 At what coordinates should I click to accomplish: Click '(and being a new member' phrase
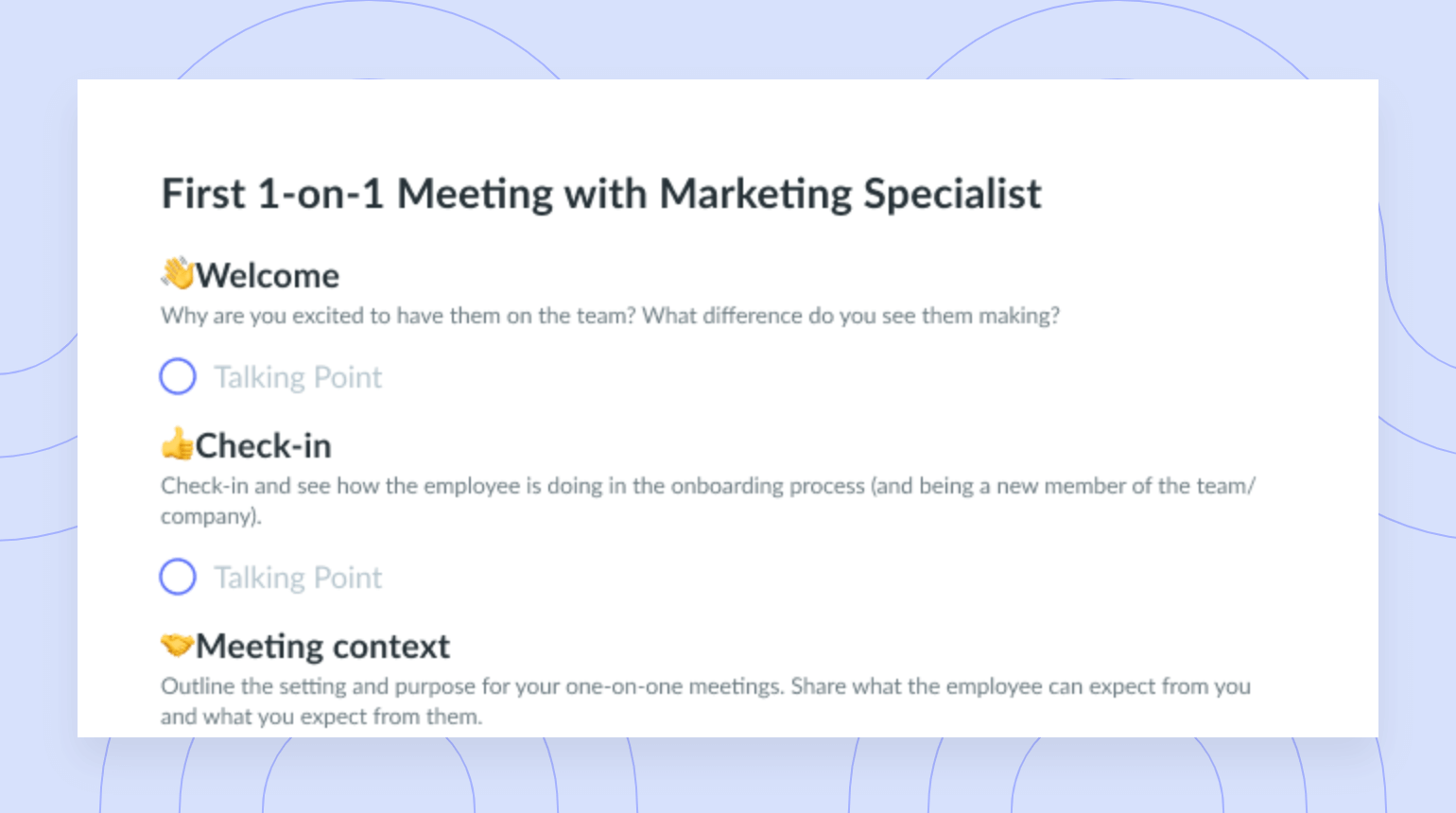point(998,486)
